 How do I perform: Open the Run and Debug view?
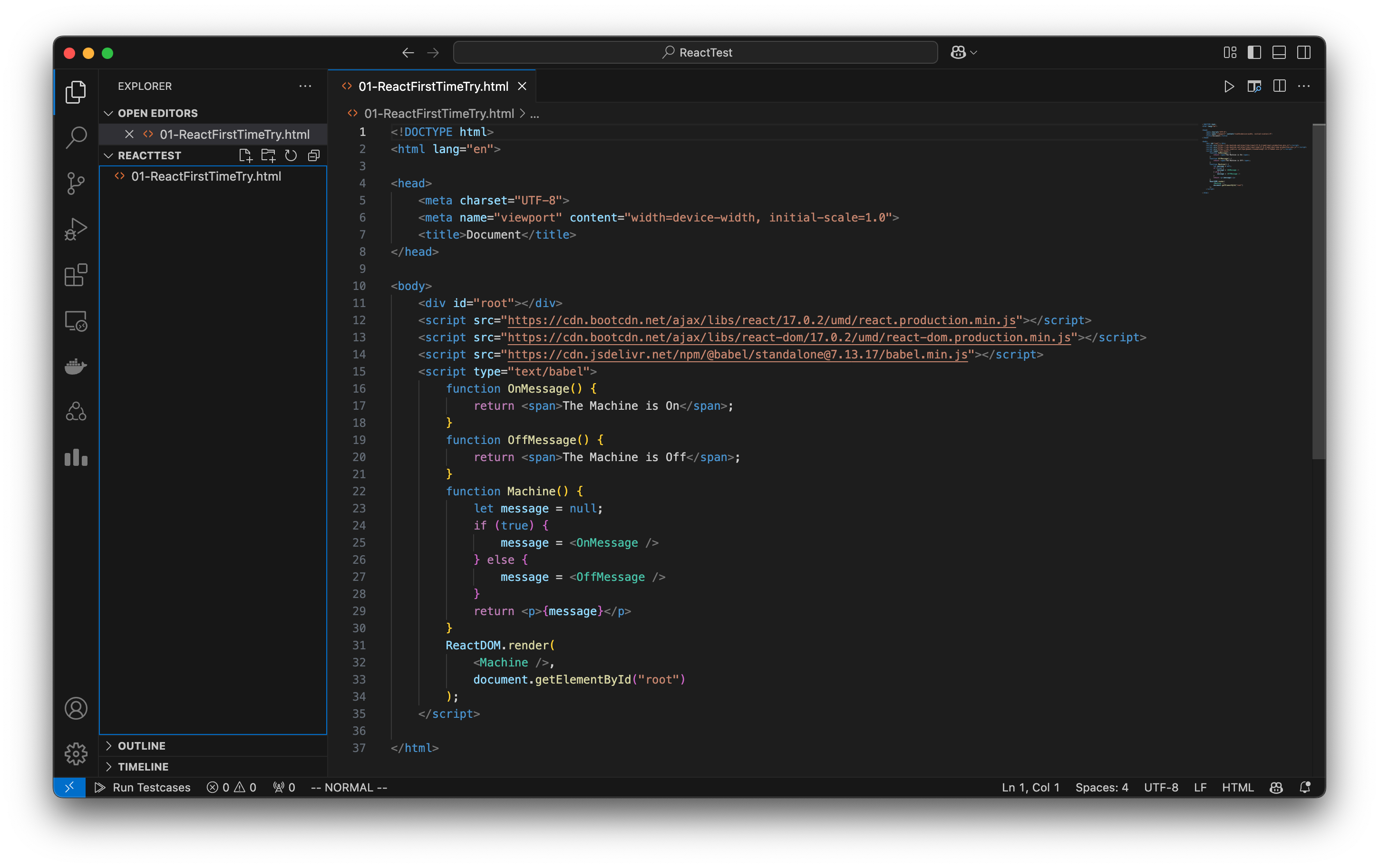76,229
